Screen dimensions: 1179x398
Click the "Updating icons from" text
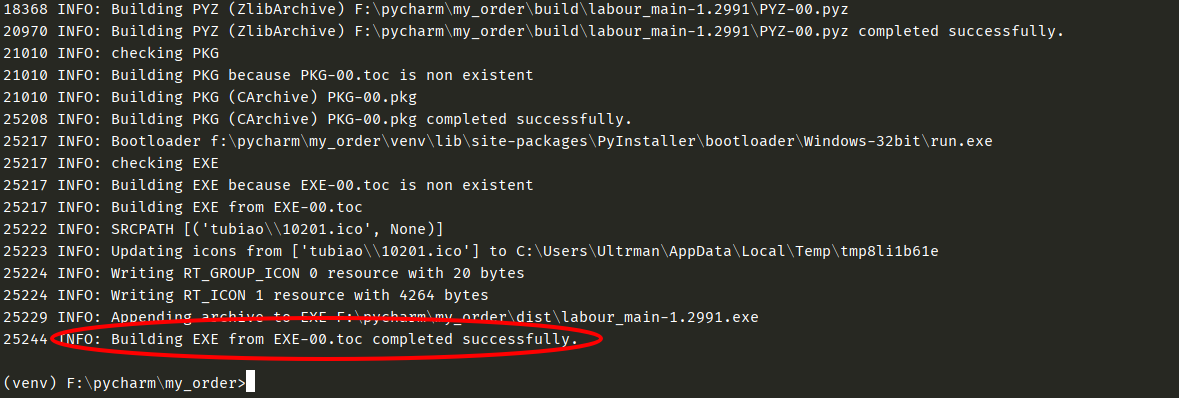[196, 251]
